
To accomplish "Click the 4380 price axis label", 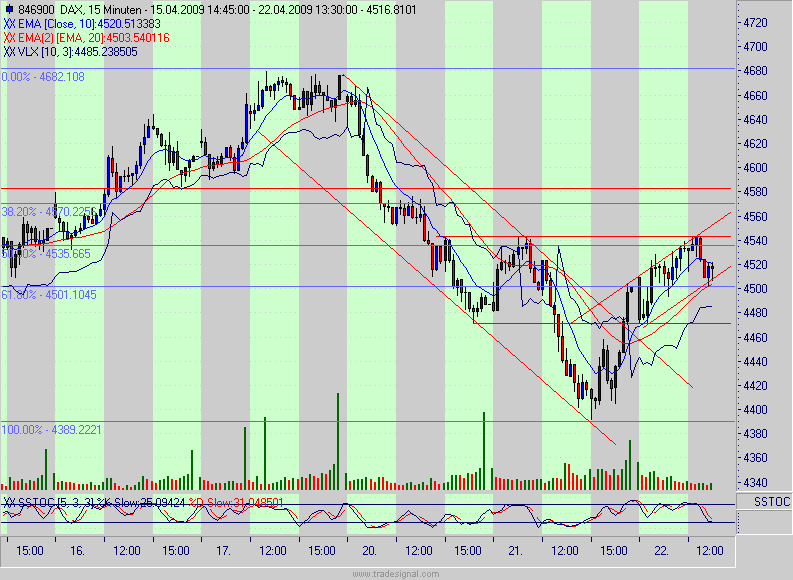I will pos(756,434).
